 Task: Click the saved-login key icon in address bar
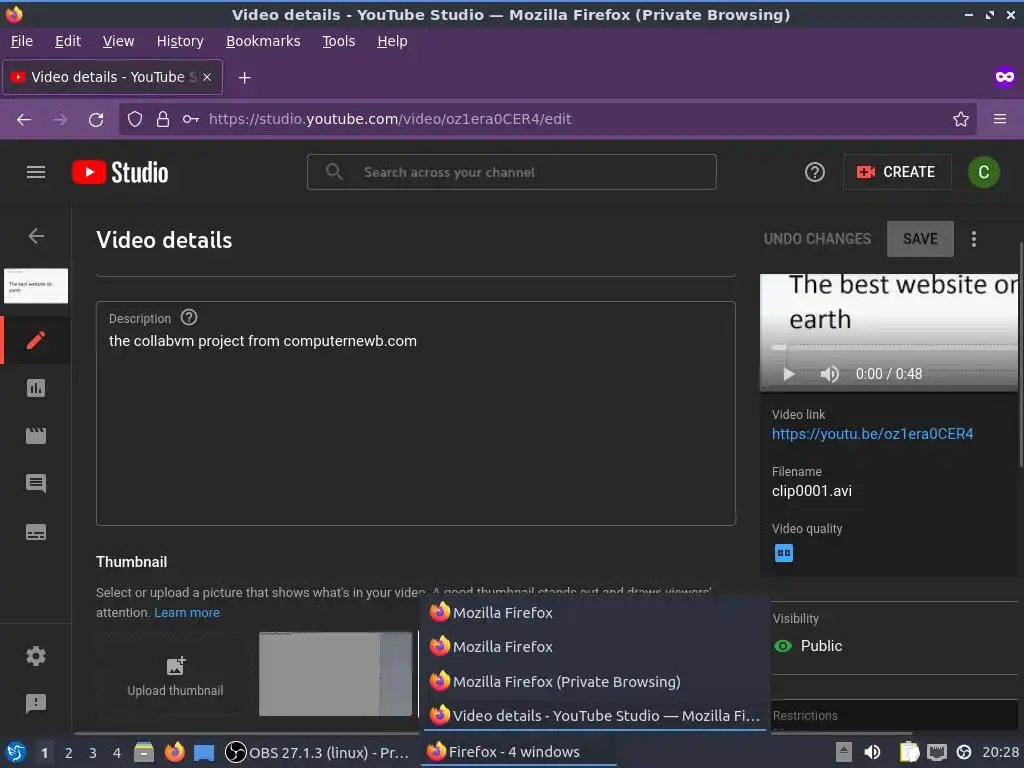pyautogui.click(x=191, y=119)
